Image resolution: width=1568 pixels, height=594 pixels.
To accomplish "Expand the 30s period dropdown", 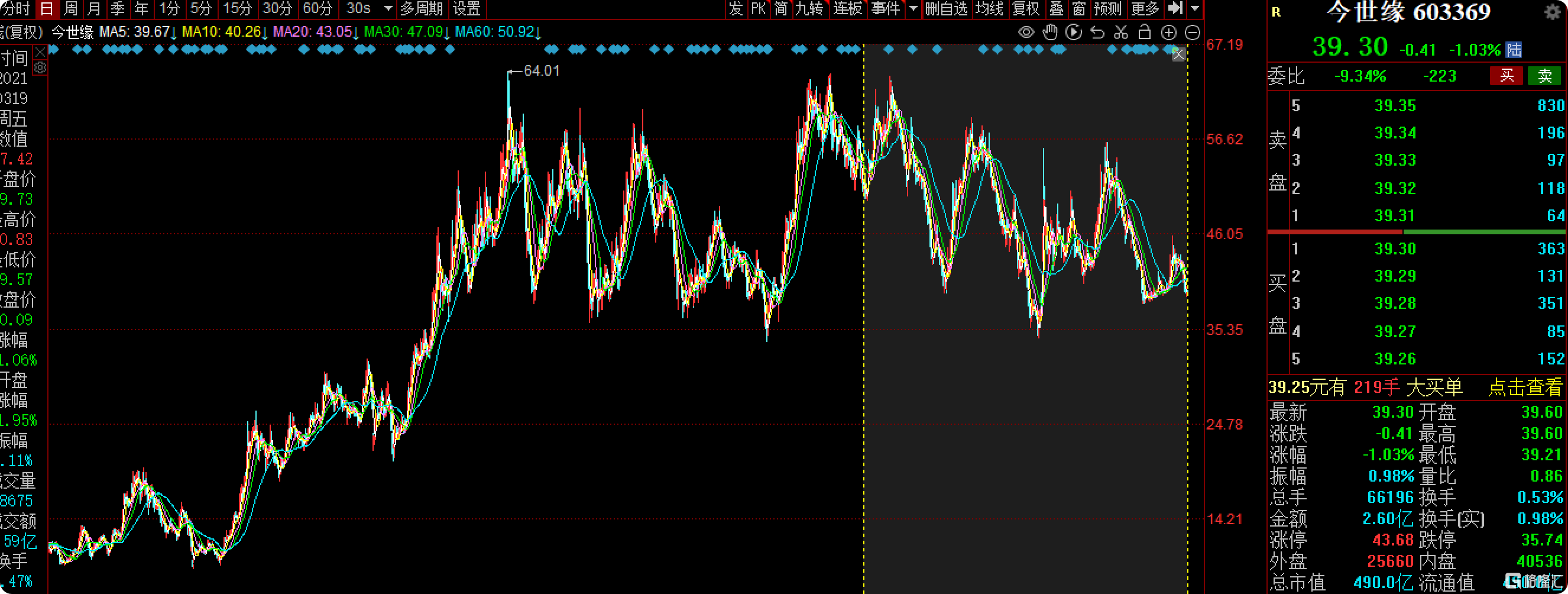I will tap(388, 8).
